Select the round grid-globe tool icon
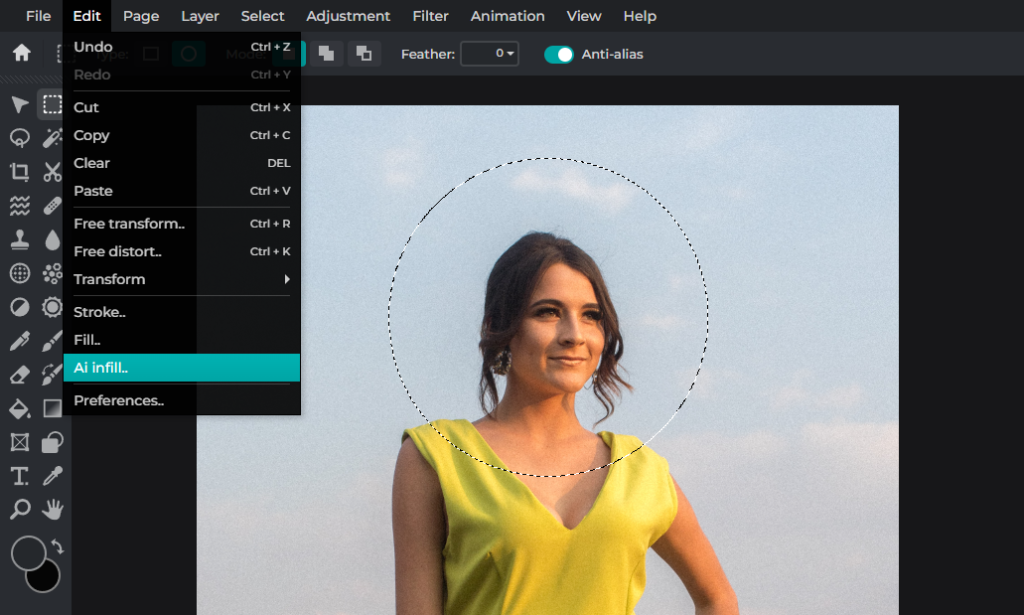1024x615 pixels. point(20,273)
